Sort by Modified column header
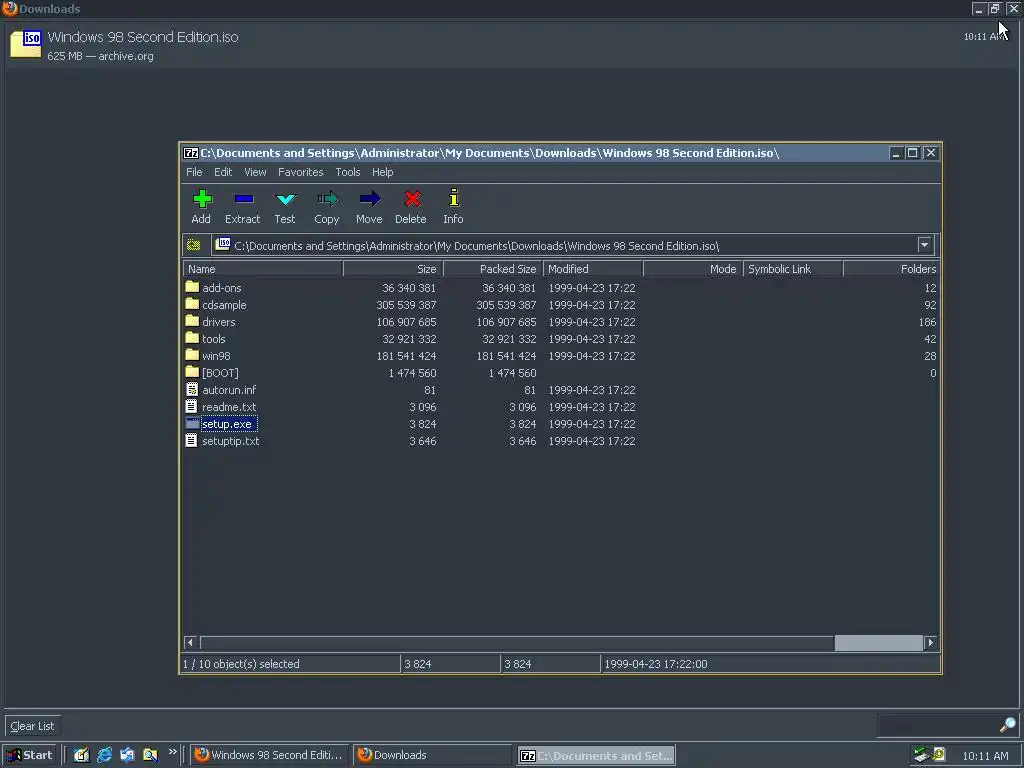 (x=593, y=269)
